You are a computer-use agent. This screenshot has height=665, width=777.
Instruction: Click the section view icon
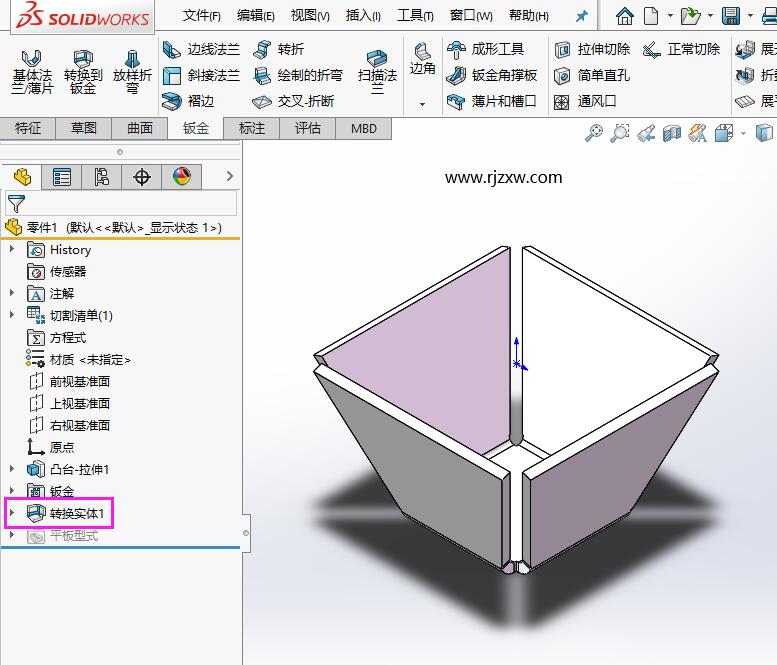click(672, 133)
